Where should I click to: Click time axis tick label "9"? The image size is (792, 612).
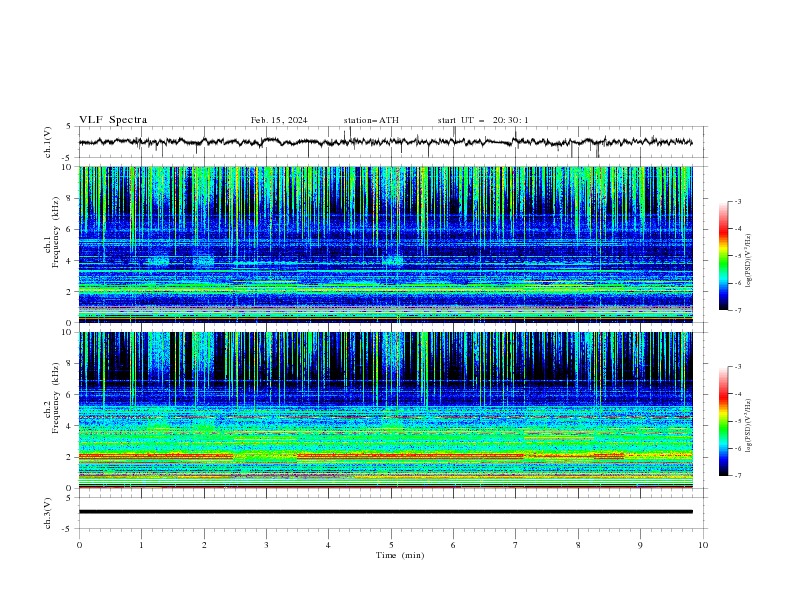(640, 545)
